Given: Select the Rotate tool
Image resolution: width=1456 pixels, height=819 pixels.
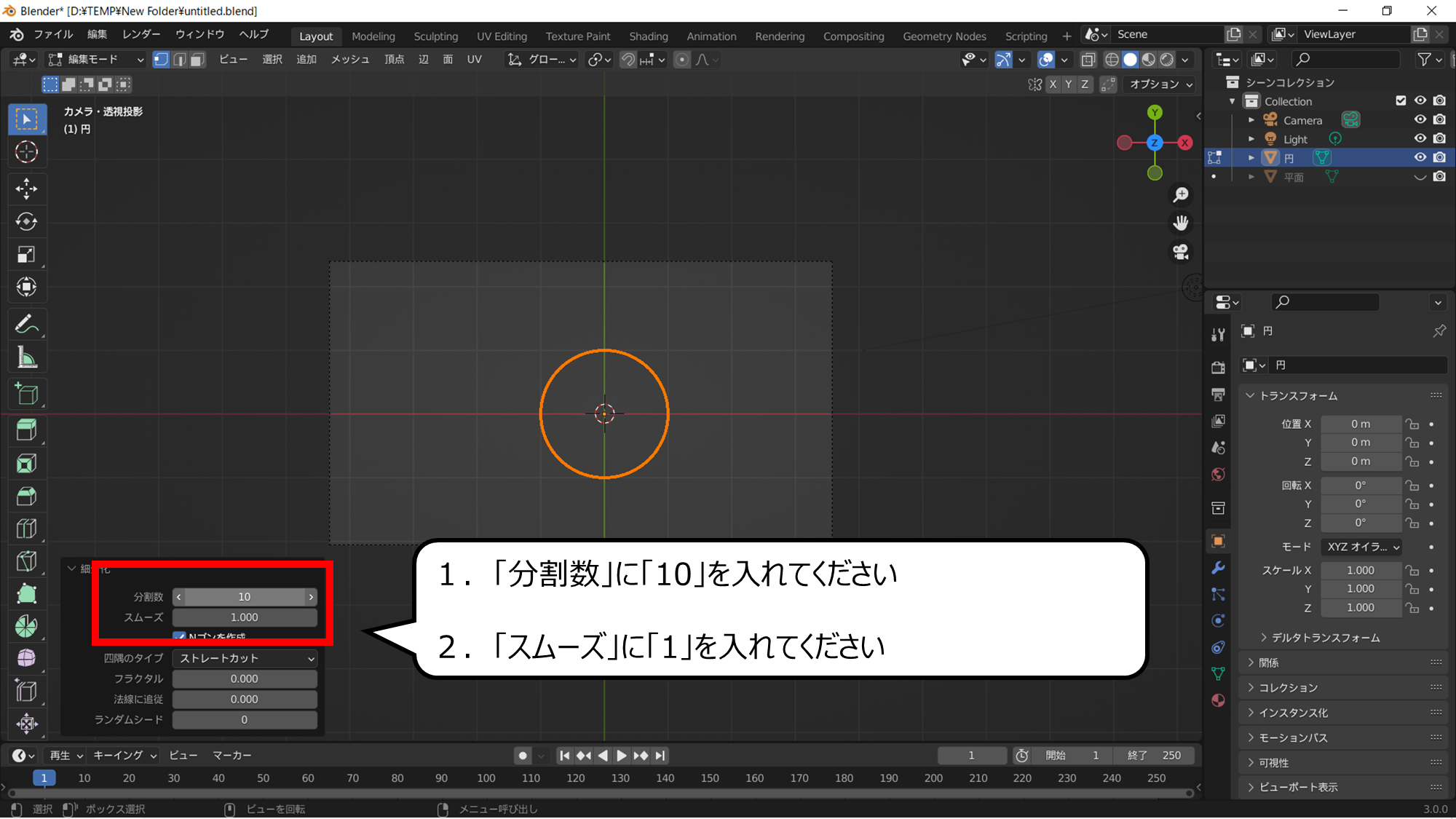Looking at the screenshot, I should point(27,221).
